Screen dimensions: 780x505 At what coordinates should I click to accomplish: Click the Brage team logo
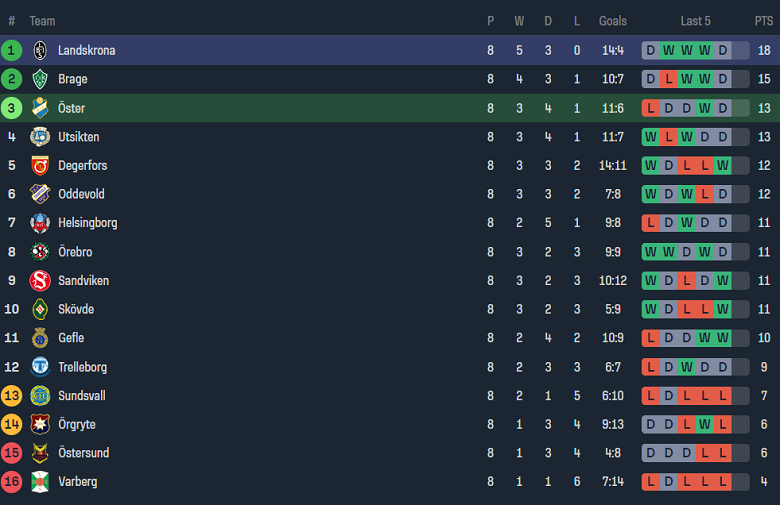pyautogui.click(x=40, y=79)
